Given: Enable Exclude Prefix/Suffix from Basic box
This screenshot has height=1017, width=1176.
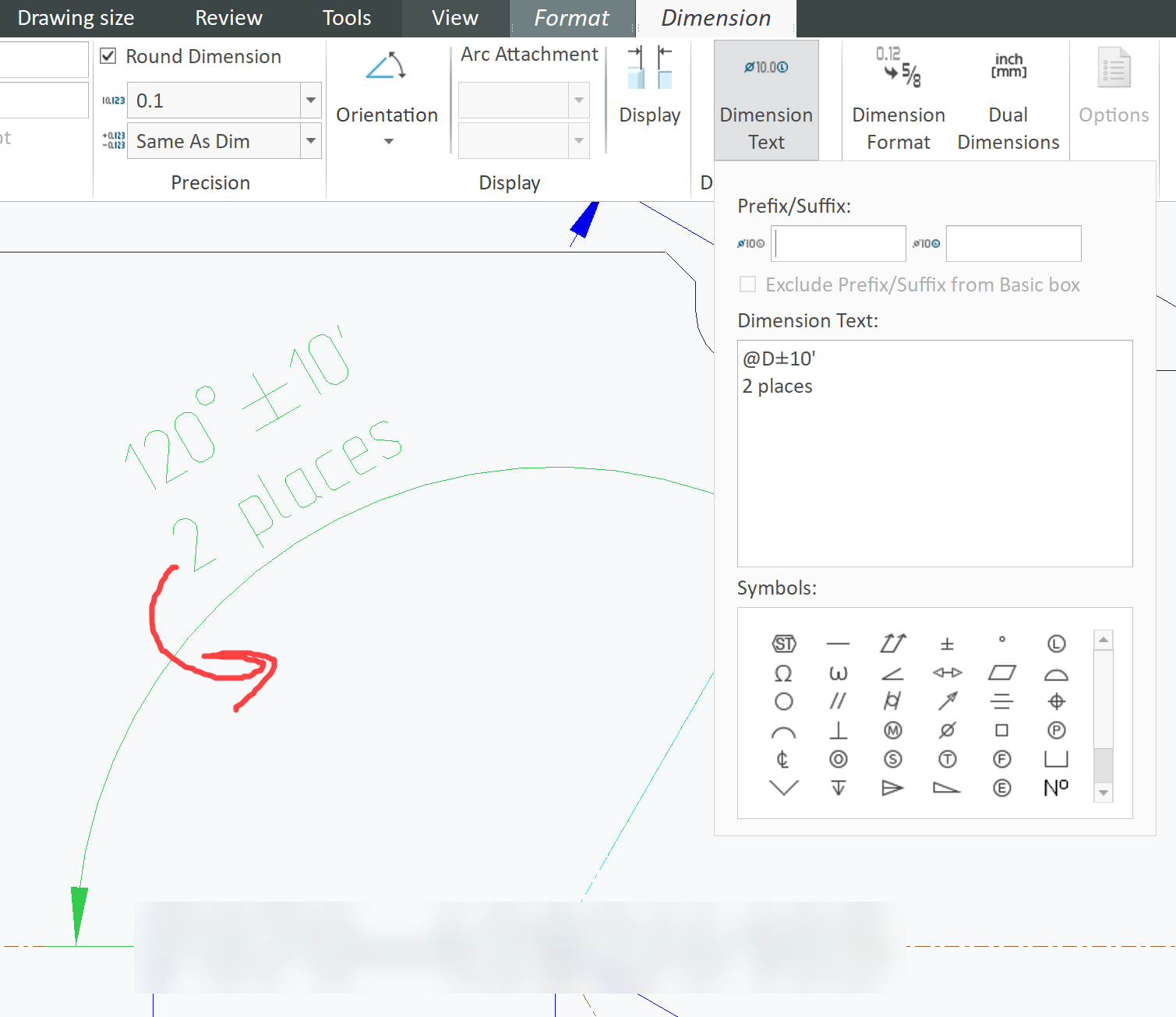Looking at the screenshot, I should point(747,284).
